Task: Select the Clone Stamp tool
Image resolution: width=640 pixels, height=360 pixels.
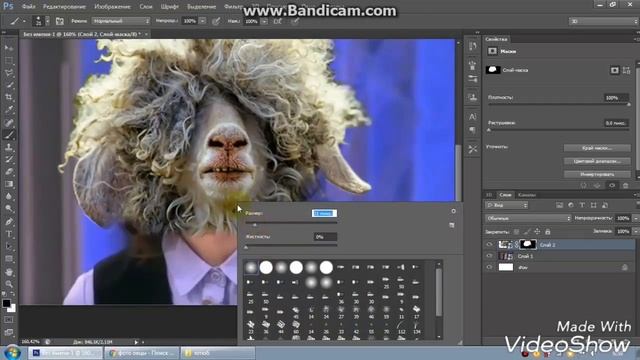Action: (9, 147)
